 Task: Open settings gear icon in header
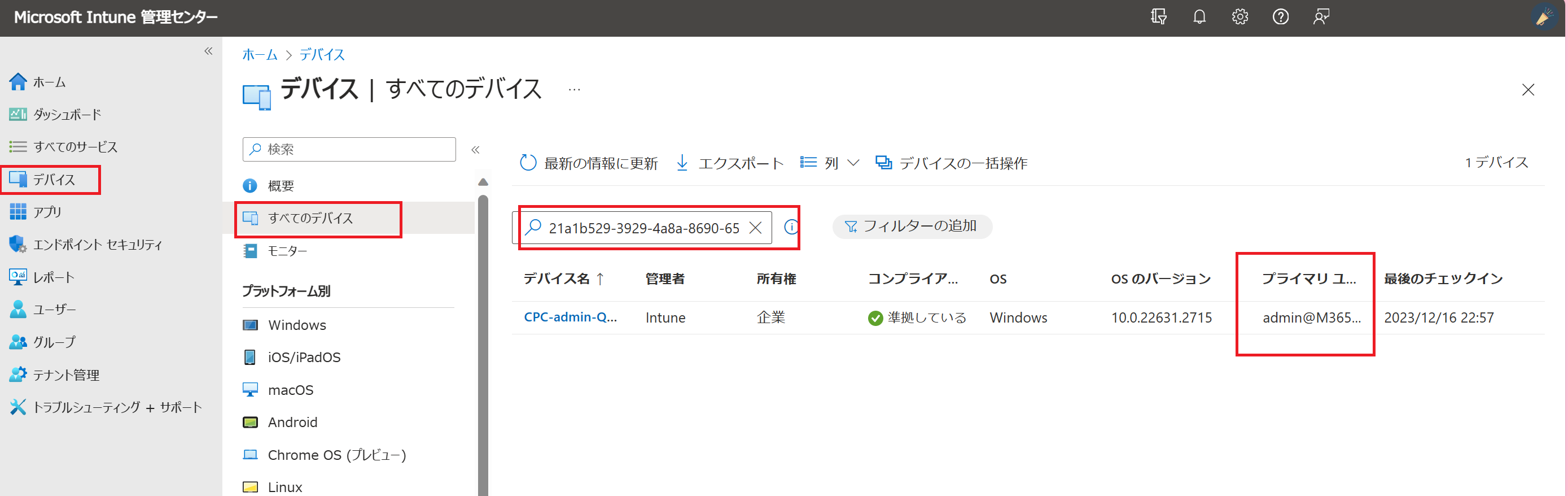[1240, 17]
